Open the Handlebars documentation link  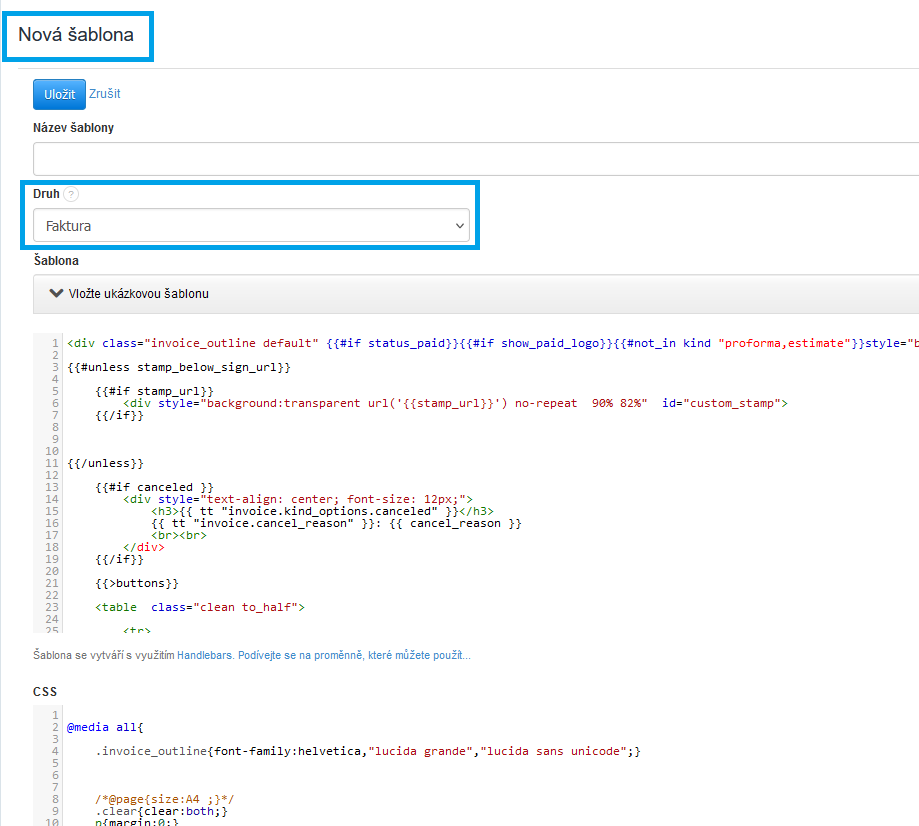(x=205, y=656)
